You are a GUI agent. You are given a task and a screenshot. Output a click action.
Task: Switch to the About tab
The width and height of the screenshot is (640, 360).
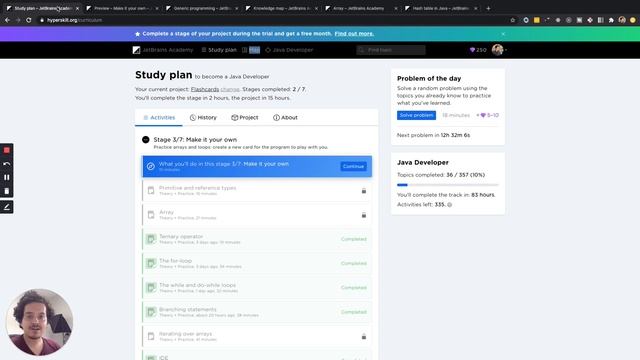(x=285, y=118)
